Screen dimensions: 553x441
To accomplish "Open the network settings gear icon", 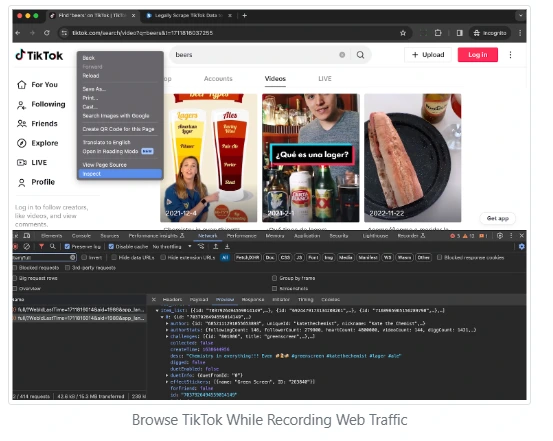I will [x=521, y=247].
